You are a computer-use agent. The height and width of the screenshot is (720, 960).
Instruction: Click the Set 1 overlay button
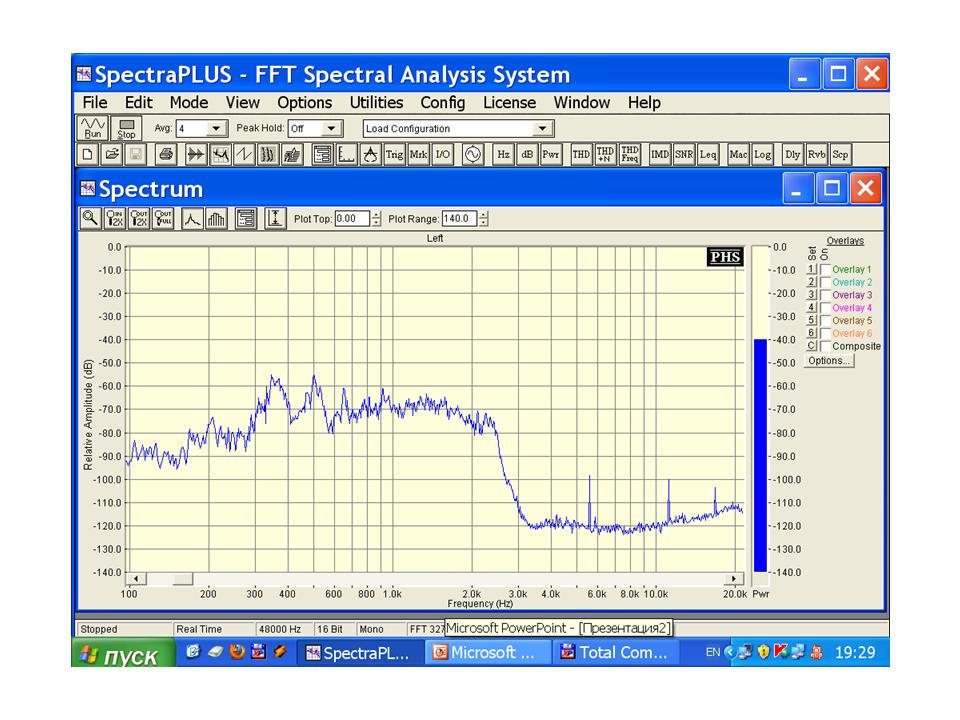[x=811, y=269]
